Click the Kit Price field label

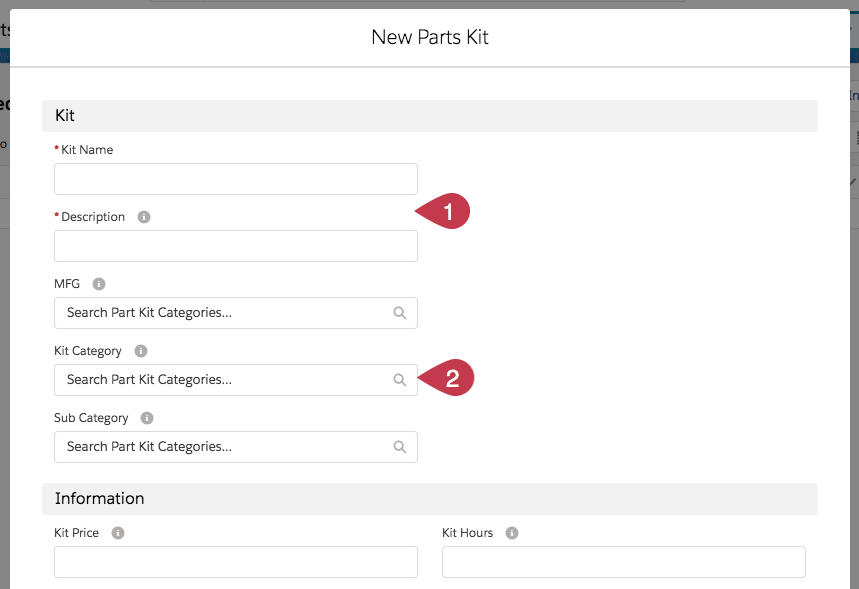click(76, 533)
